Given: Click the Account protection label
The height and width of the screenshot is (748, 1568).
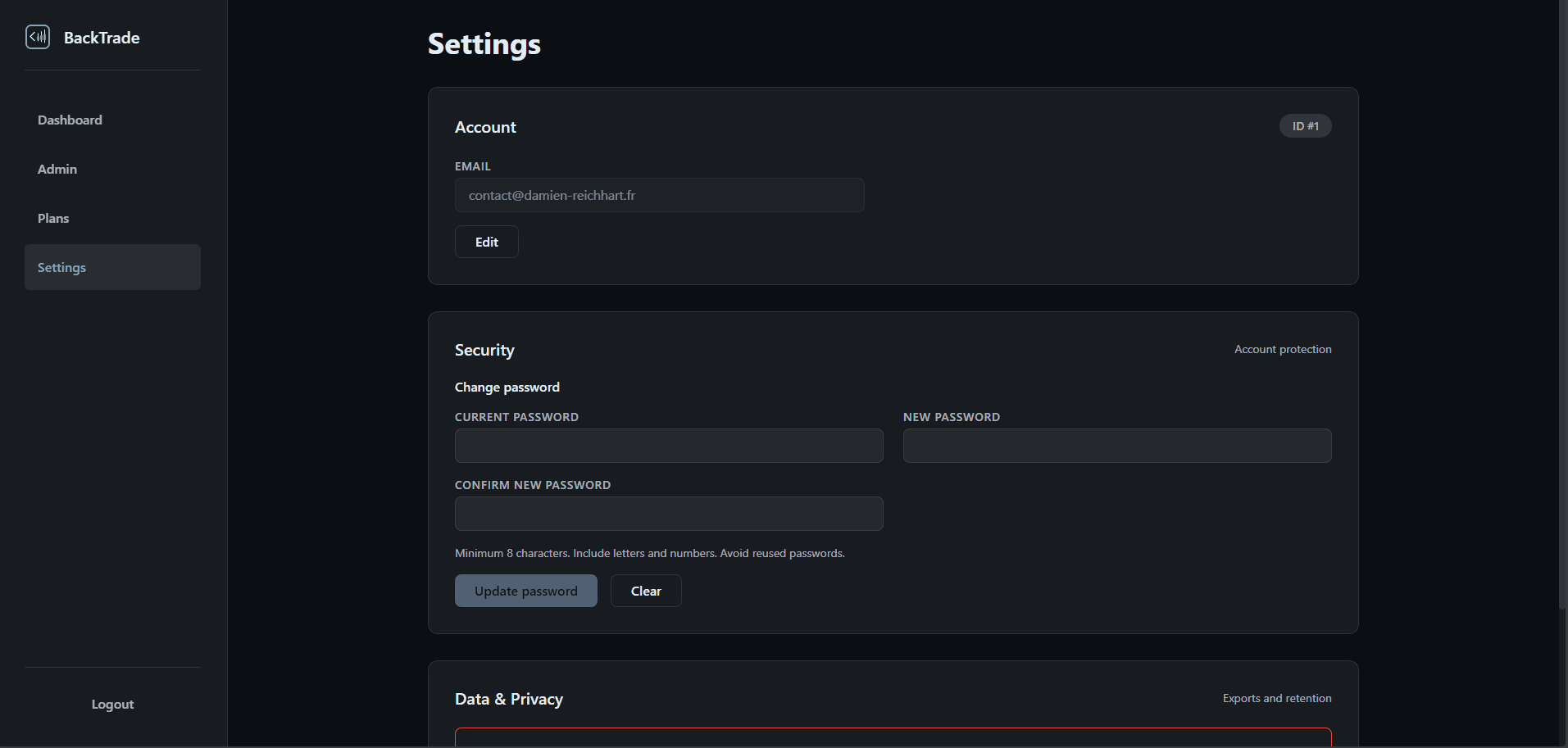Looking at the screenshot, I should [x=1283, y=349].
